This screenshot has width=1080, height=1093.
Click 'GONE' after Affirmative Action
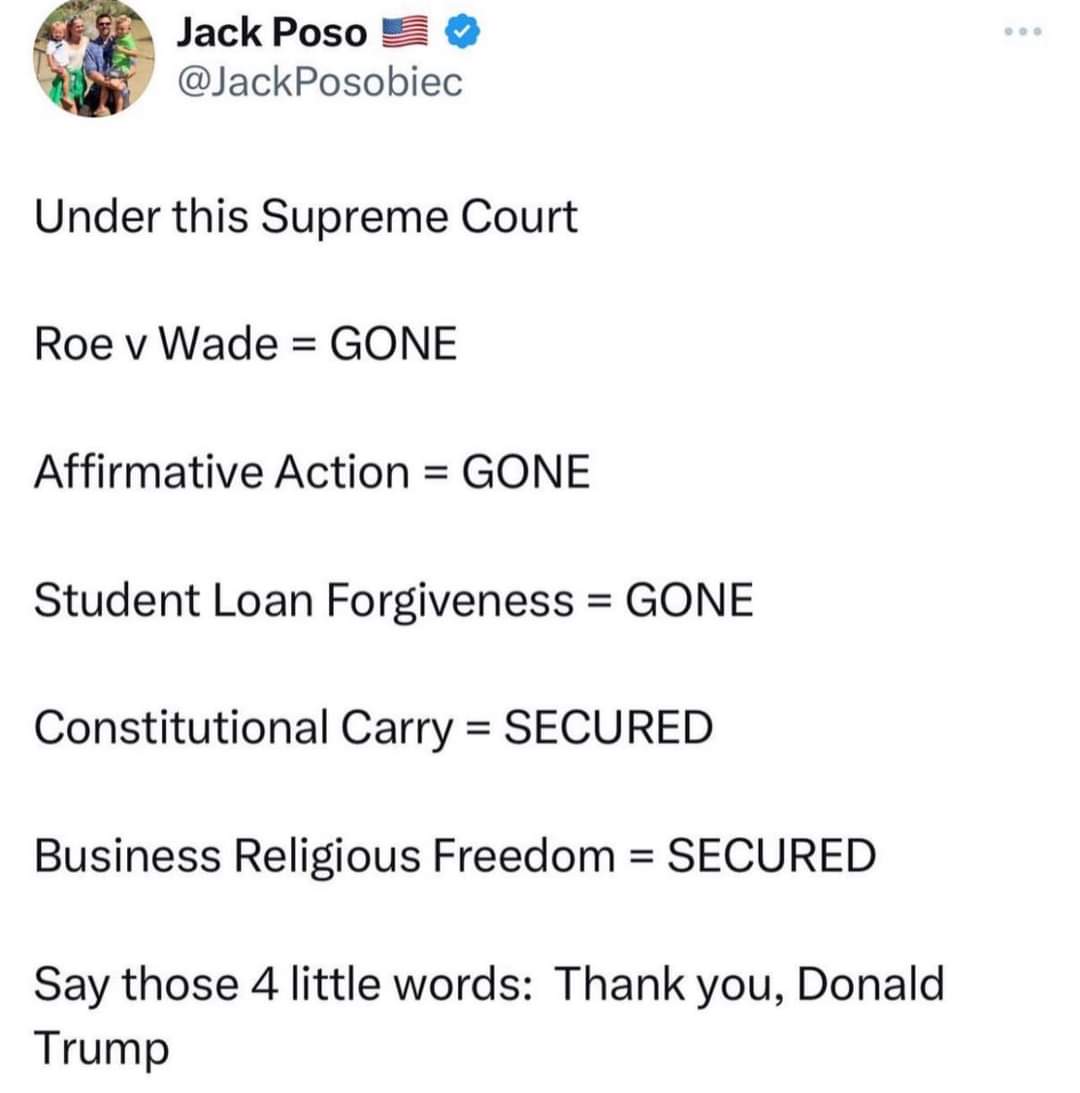526,472
